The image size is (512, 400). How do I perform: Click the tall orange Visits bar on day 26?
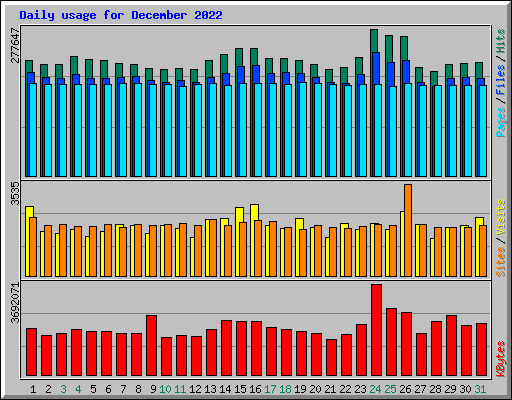tap(408, 230)
